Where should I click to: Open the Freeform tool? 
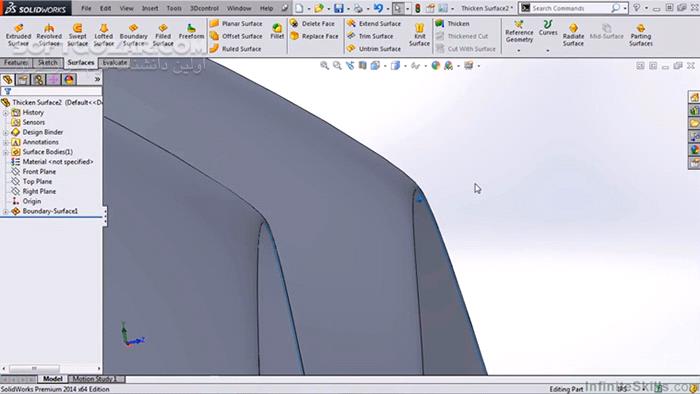click(191, 32)
